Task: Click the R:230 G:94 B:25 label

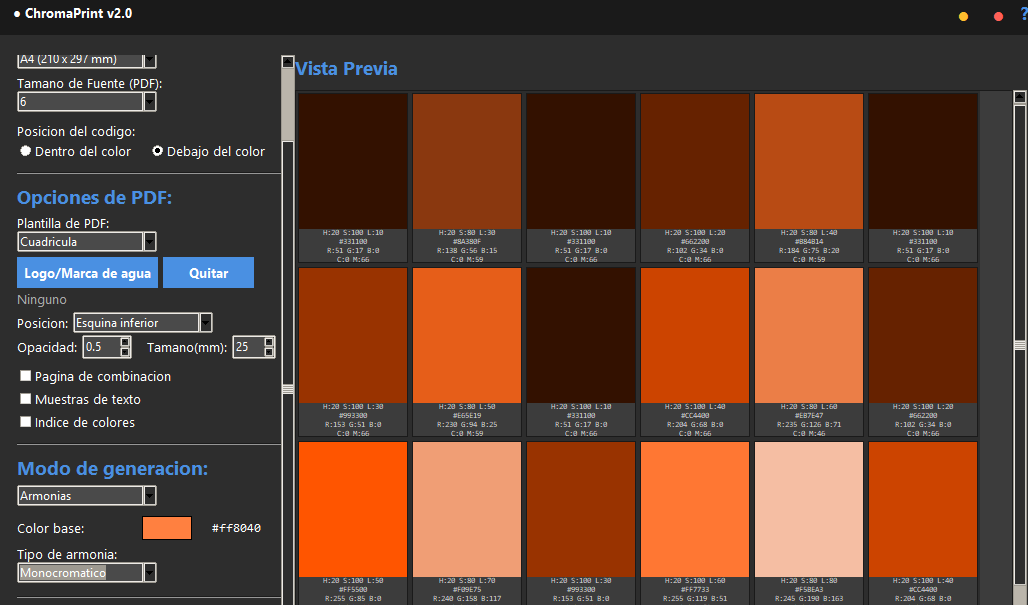Action: (467, 424)
